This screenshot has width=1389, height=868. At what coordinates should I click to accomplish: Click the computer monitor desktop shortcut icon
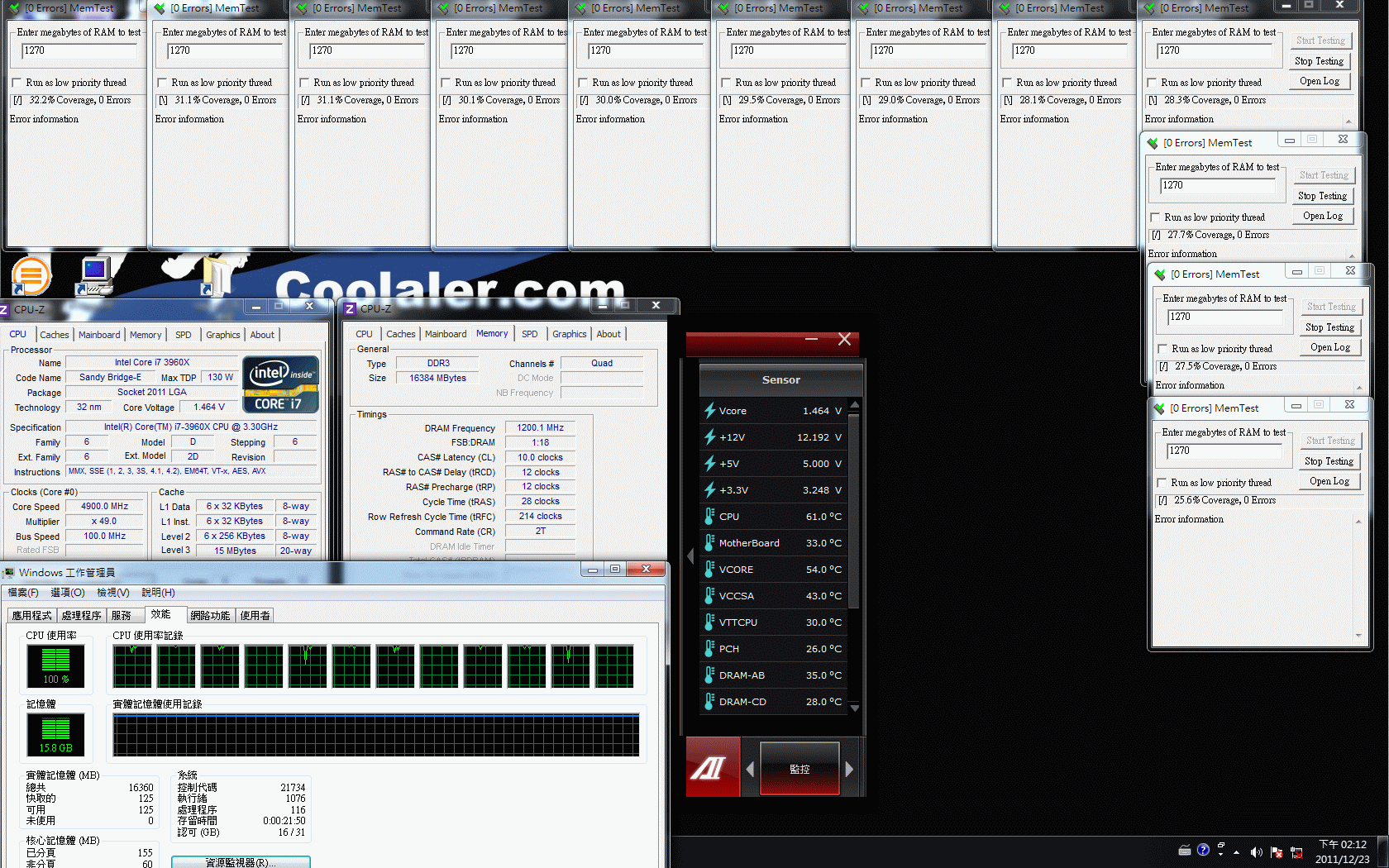pos(96,275)
